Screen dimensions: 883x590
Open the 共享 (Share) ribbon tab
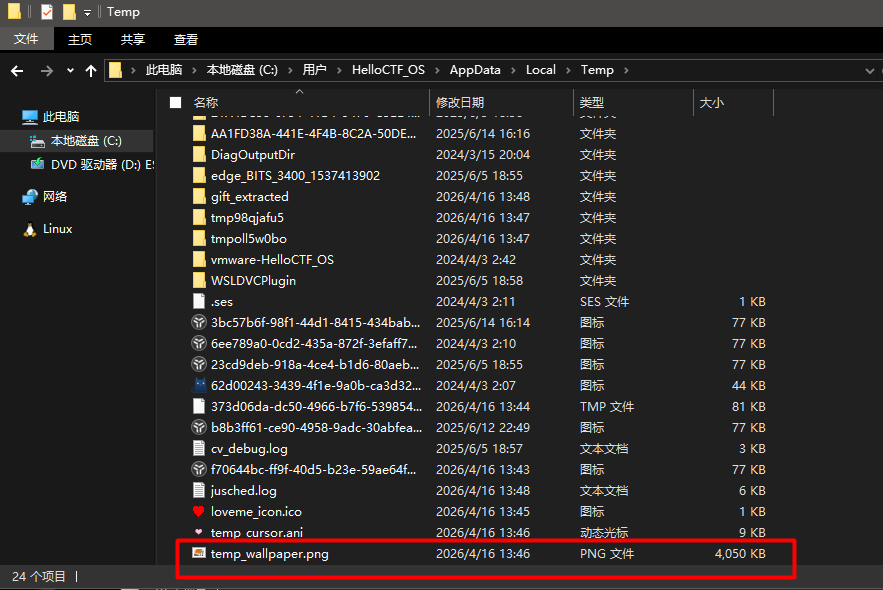coord(133,39)
